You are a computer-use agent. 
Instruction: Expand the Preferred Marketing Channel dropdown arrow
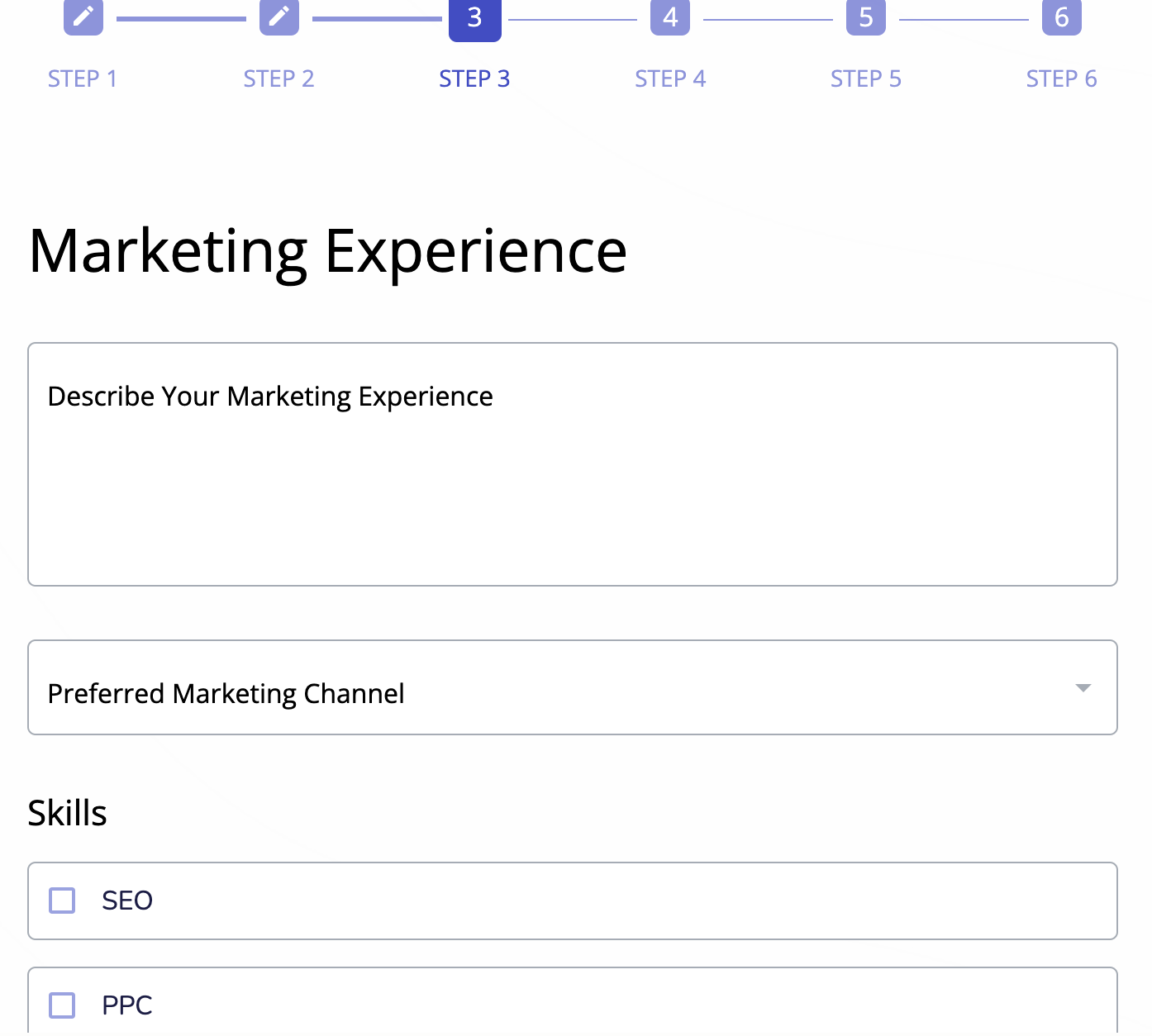1083,688
